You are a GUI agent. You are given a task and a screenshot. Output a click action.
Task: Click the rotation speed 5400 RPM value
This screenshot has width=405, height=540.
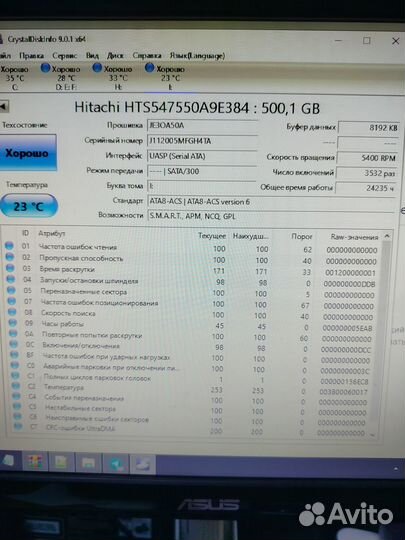[x=368, y=158]
